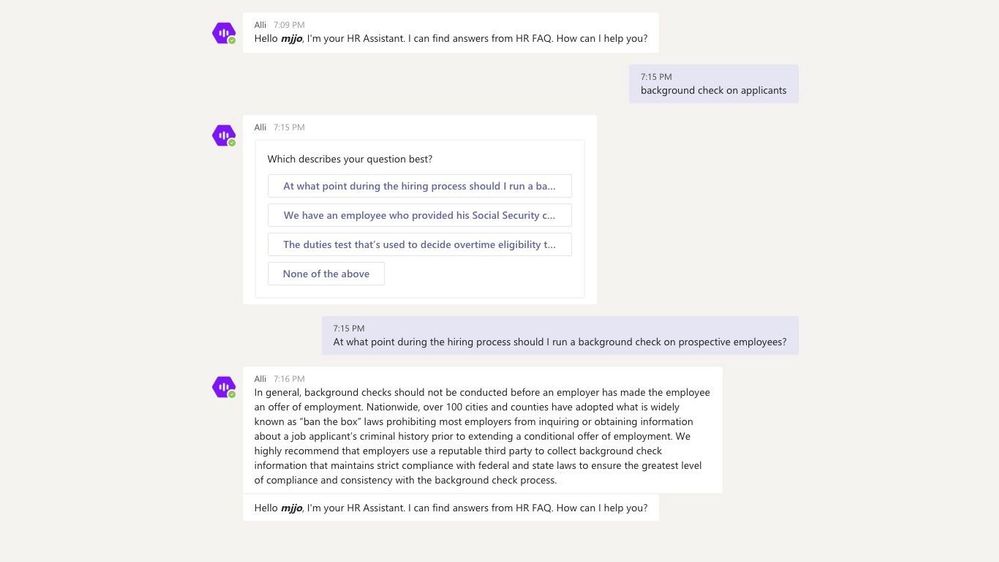
Task: Select the 'employee who provided his Social Security' option
Action: pos(420,215)
